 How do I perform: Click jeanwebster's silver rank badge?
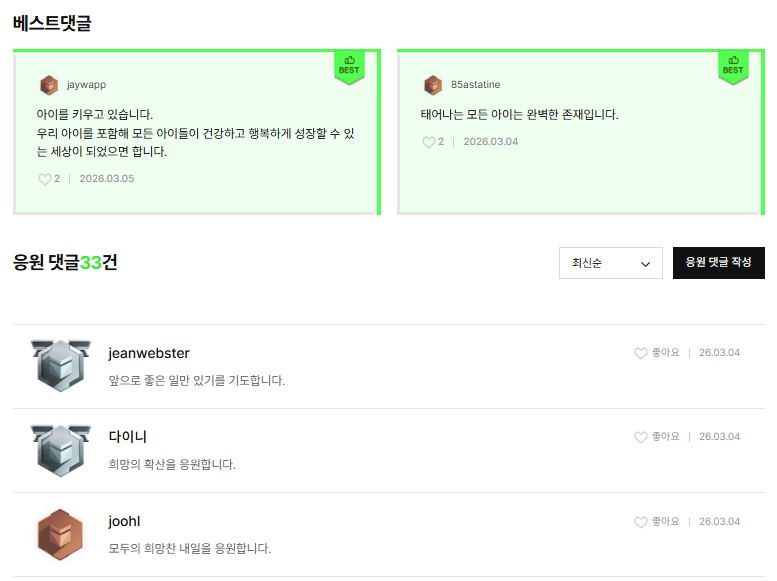click(61, 365)
